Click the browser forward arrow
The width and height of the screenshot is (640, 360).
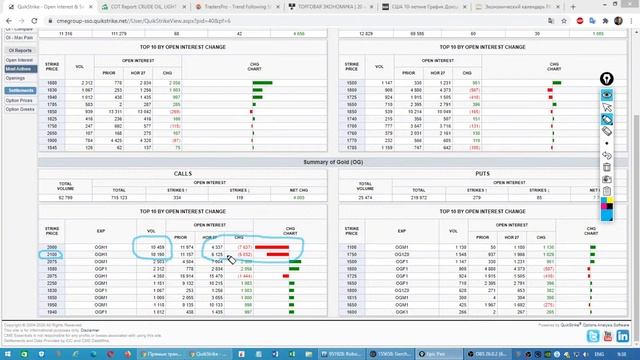click(x=21, y=20)
